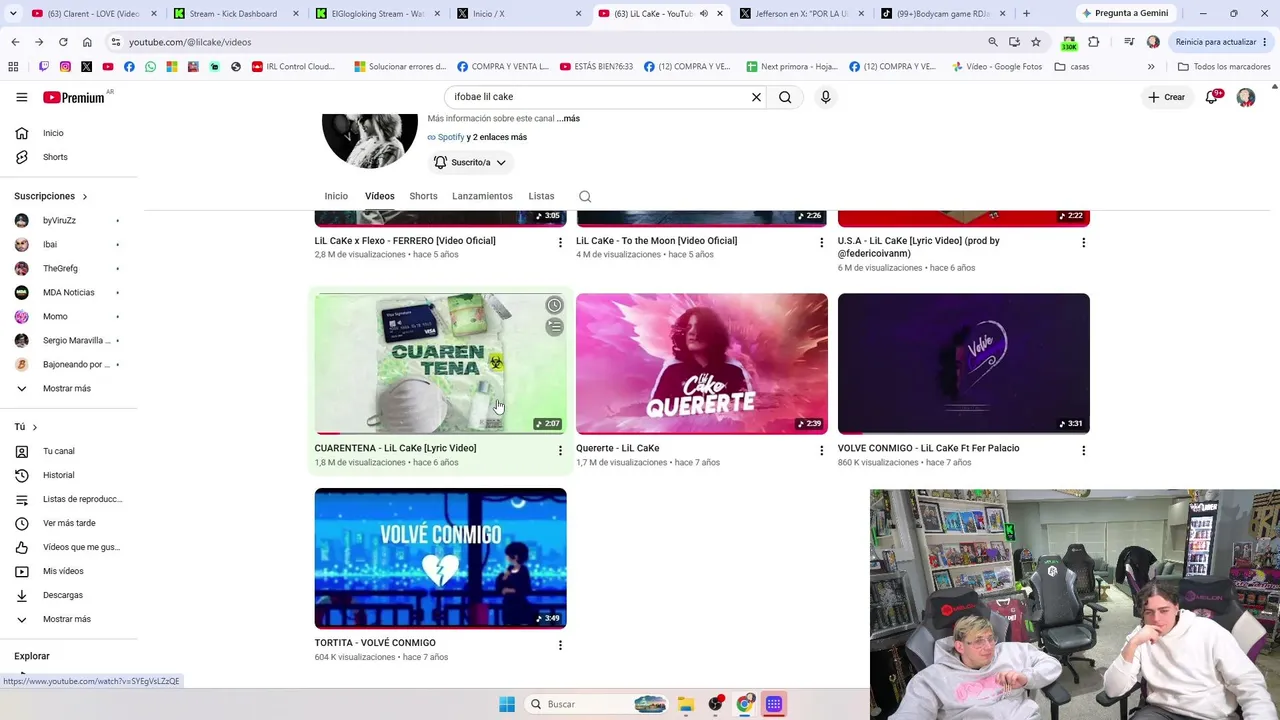The width and height of the screenshot is (1280, 720).
Task: Open options for TORTITA video
Action: [x=560, y=646]
